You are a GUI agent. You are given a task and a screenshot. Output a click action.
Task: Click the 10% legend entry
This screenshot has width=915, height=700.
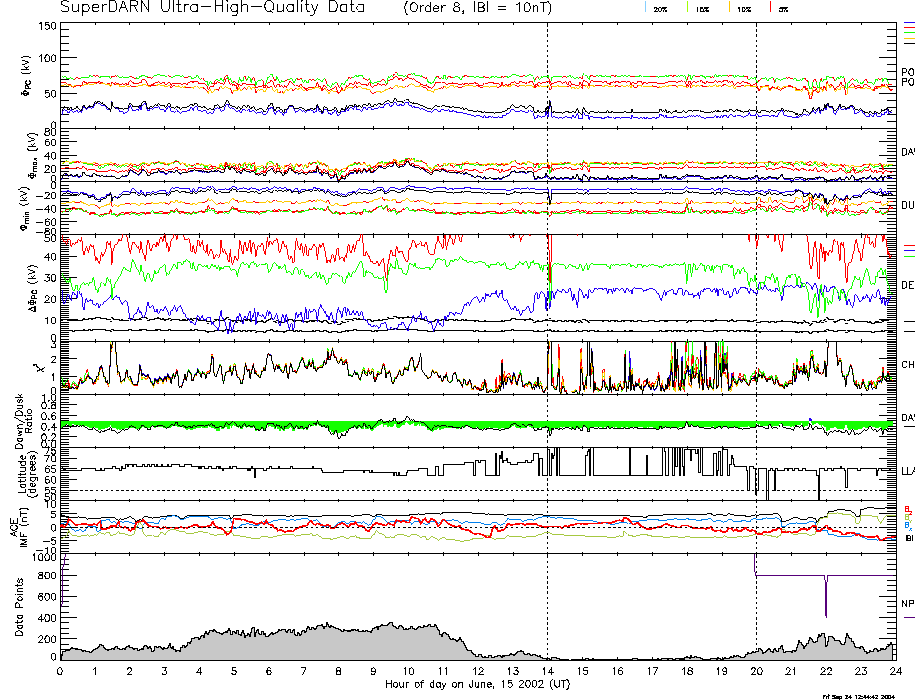pyautogui.click(x=742, y=8)
